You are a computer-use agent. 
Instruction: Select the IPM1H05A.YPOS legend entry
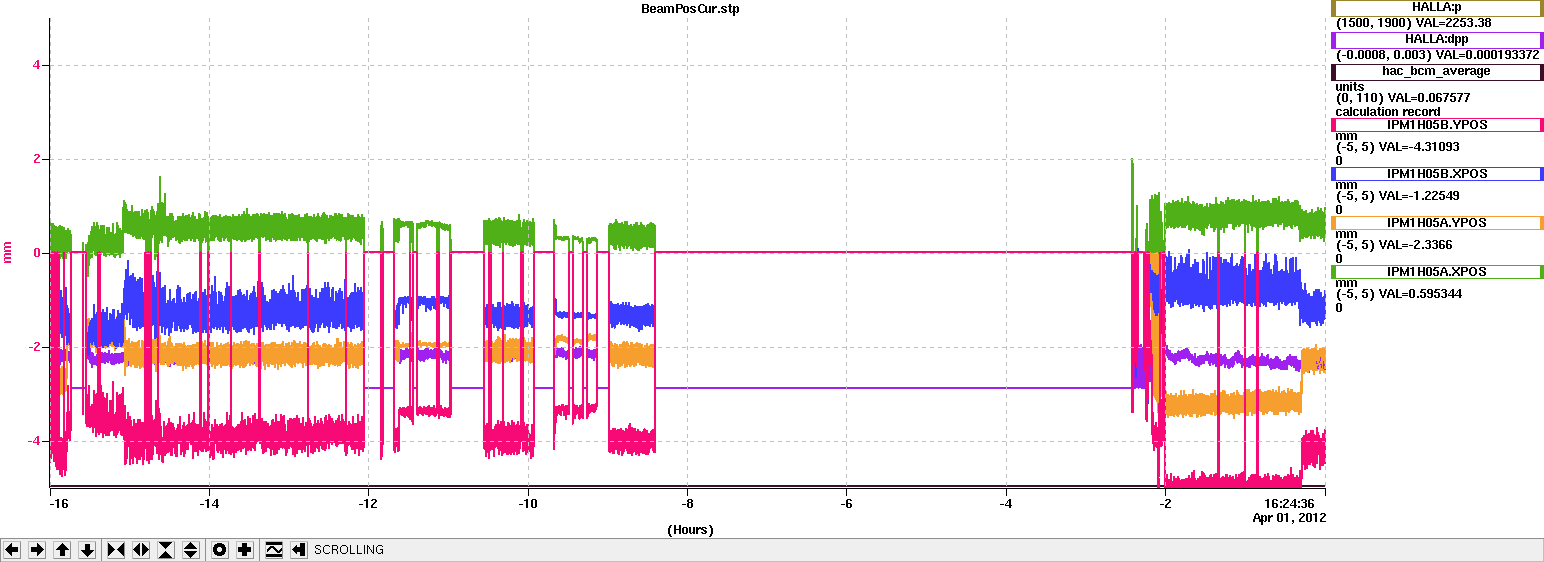[x=1437, y=223]
